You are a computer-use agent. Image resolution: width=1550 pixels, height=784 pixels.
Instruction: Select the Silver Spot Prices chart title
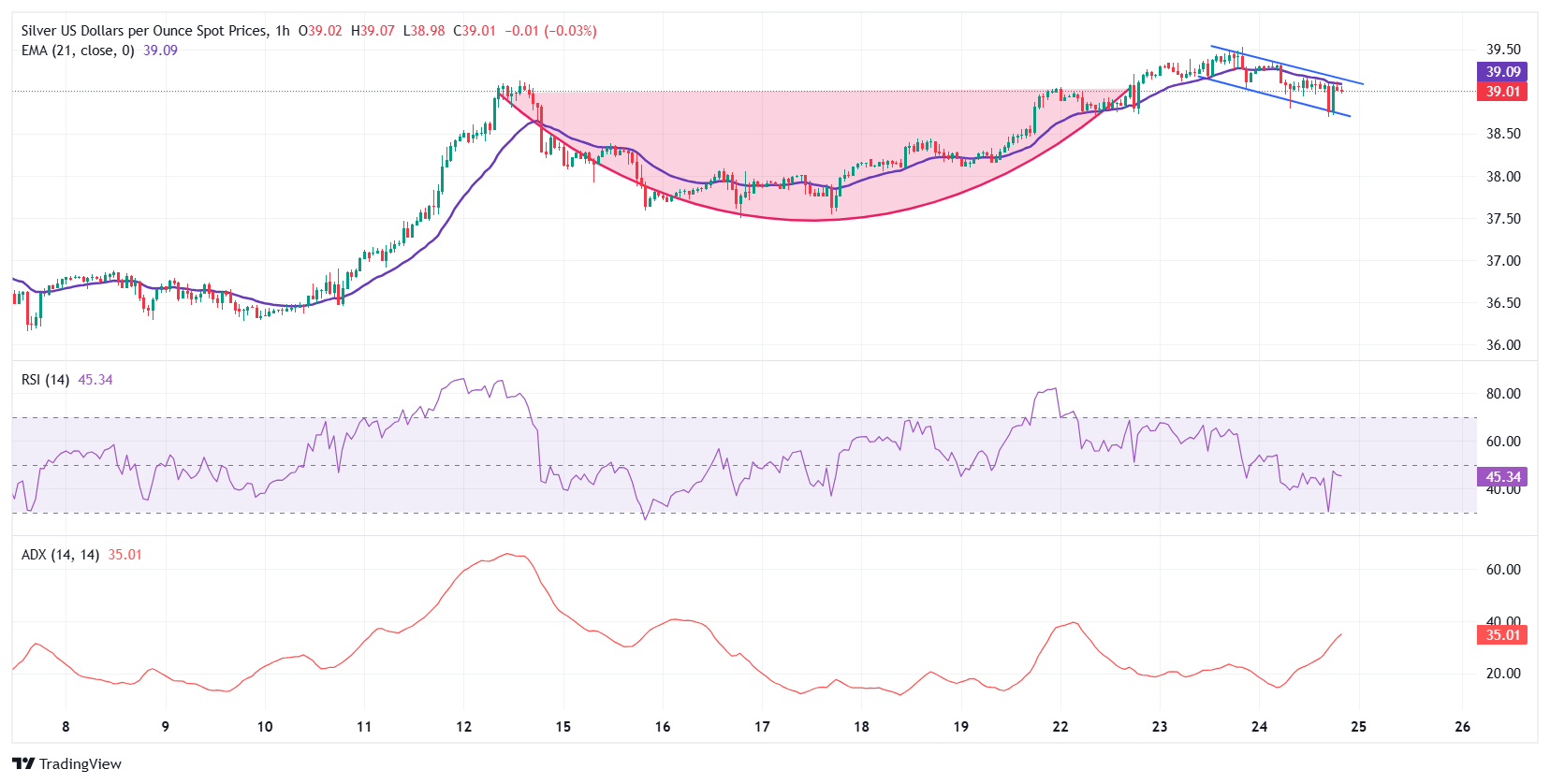tap(144, 31)
